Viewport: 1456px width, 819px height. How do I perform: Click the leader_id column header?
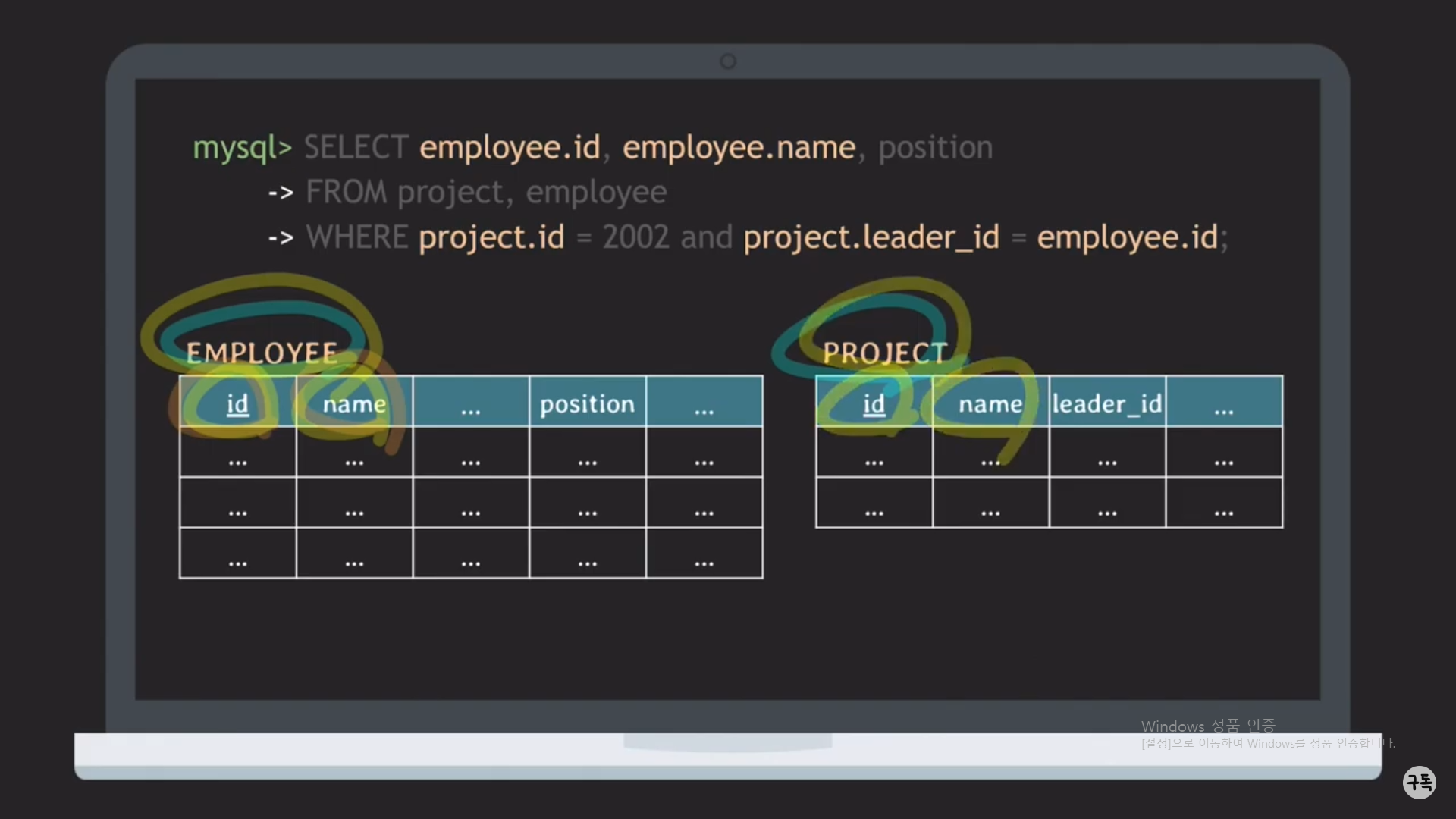(1107, 404)
